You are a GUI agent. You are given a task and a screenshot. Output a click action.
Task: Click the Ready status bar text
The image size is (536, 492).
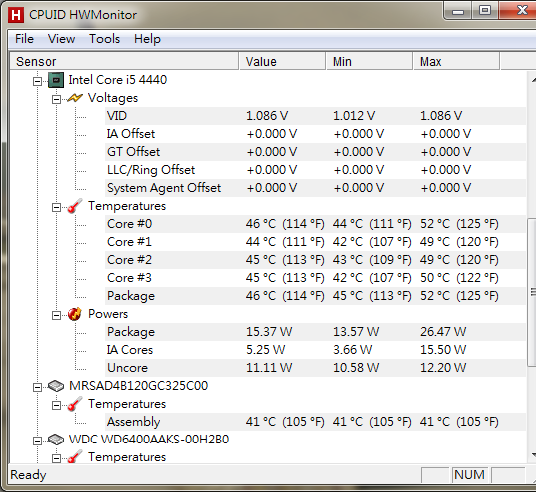point(28,475)
